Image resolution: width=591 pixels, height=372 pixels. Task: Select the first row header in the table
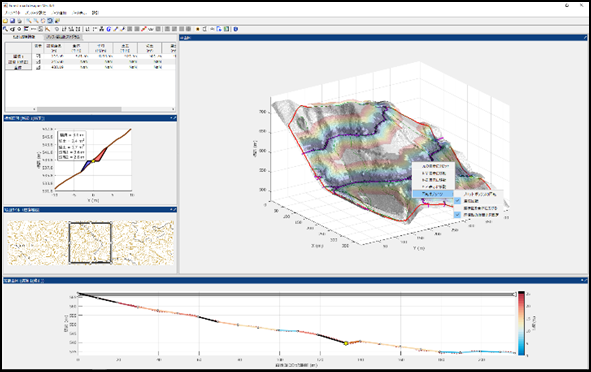pyautogui.click(x=18, y=56)
